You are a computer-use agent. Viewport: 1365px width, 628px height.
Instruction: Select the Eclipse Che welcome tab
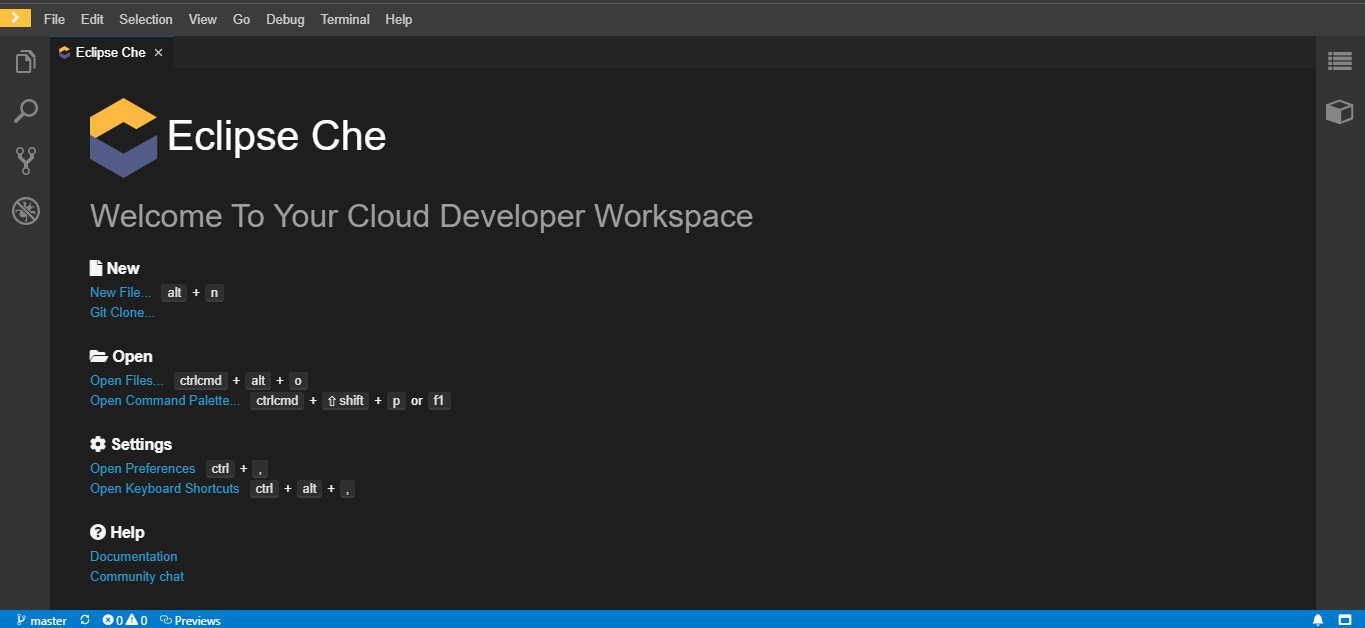click(111, 52)
